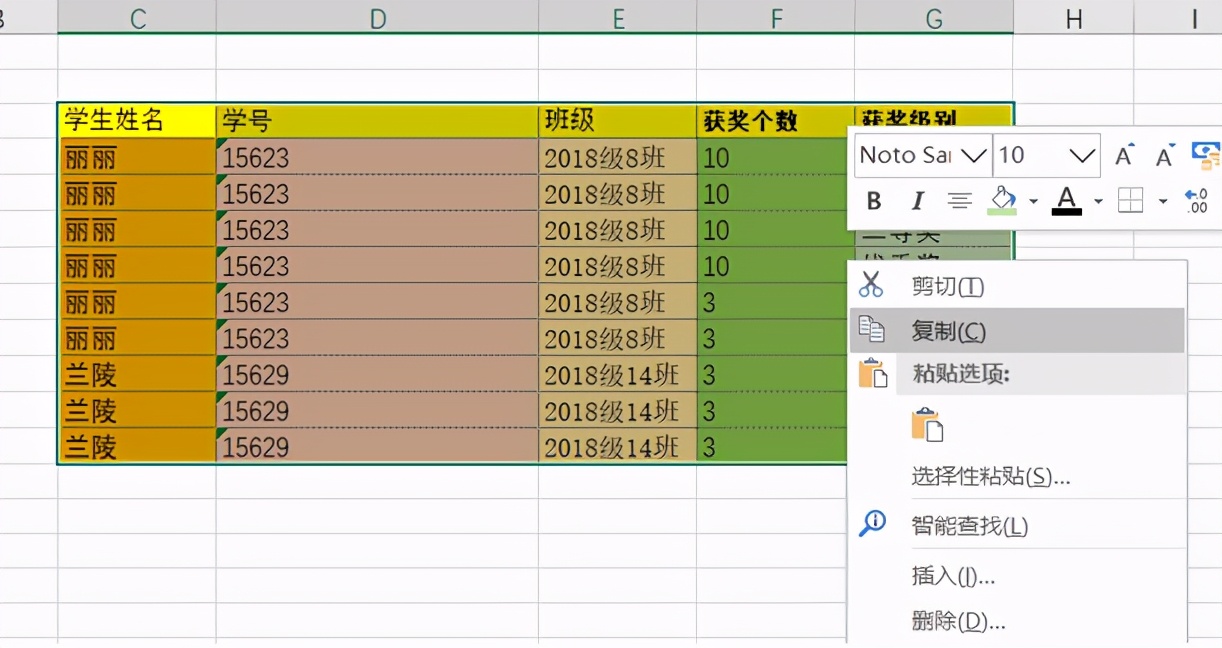
Task: Apply the font color letter A
Action: tap(1067, 201)
